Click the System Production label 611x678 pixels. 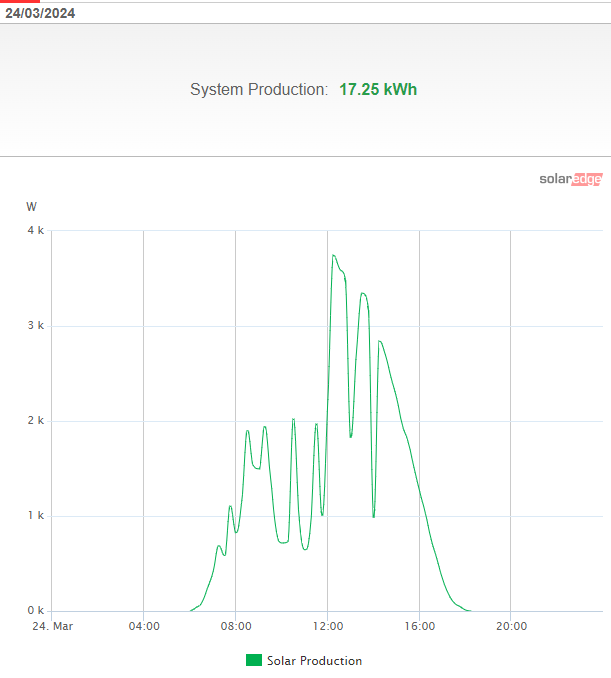coord(259,90)
